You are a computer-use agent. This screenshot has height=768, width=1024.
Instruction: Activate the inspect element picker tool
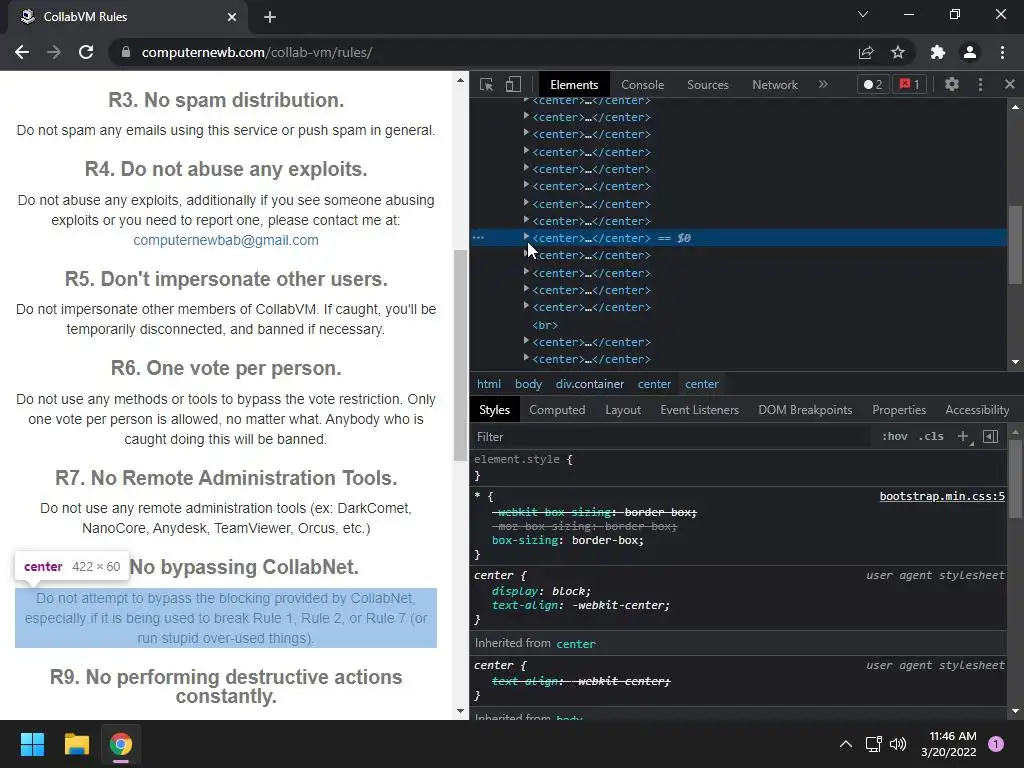487,84
